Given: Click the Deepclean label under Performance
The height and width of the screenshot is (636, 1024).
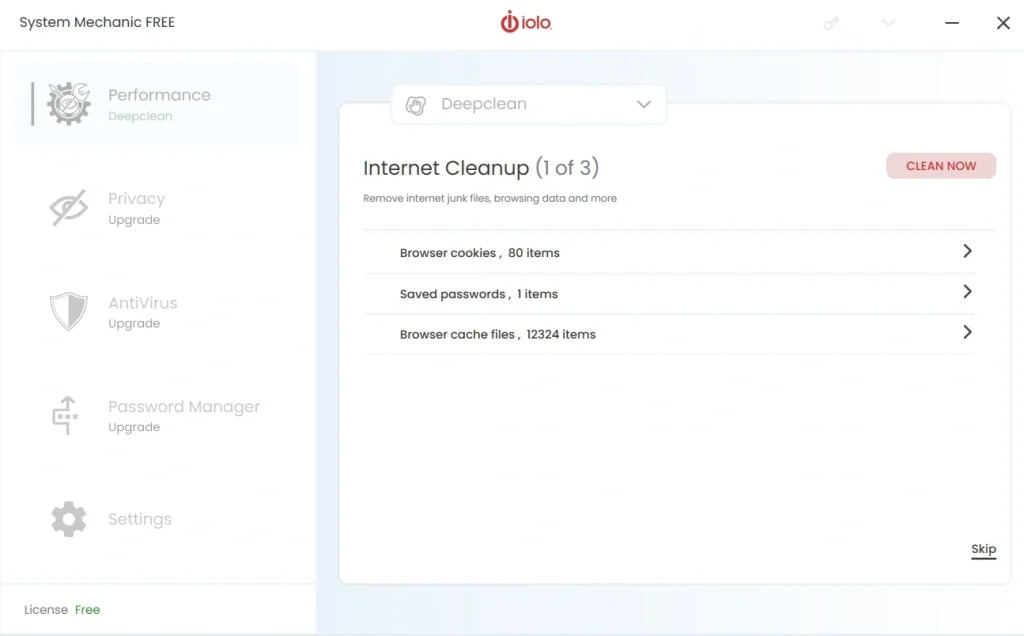Looking at the screenshot, I should [140, 116].
